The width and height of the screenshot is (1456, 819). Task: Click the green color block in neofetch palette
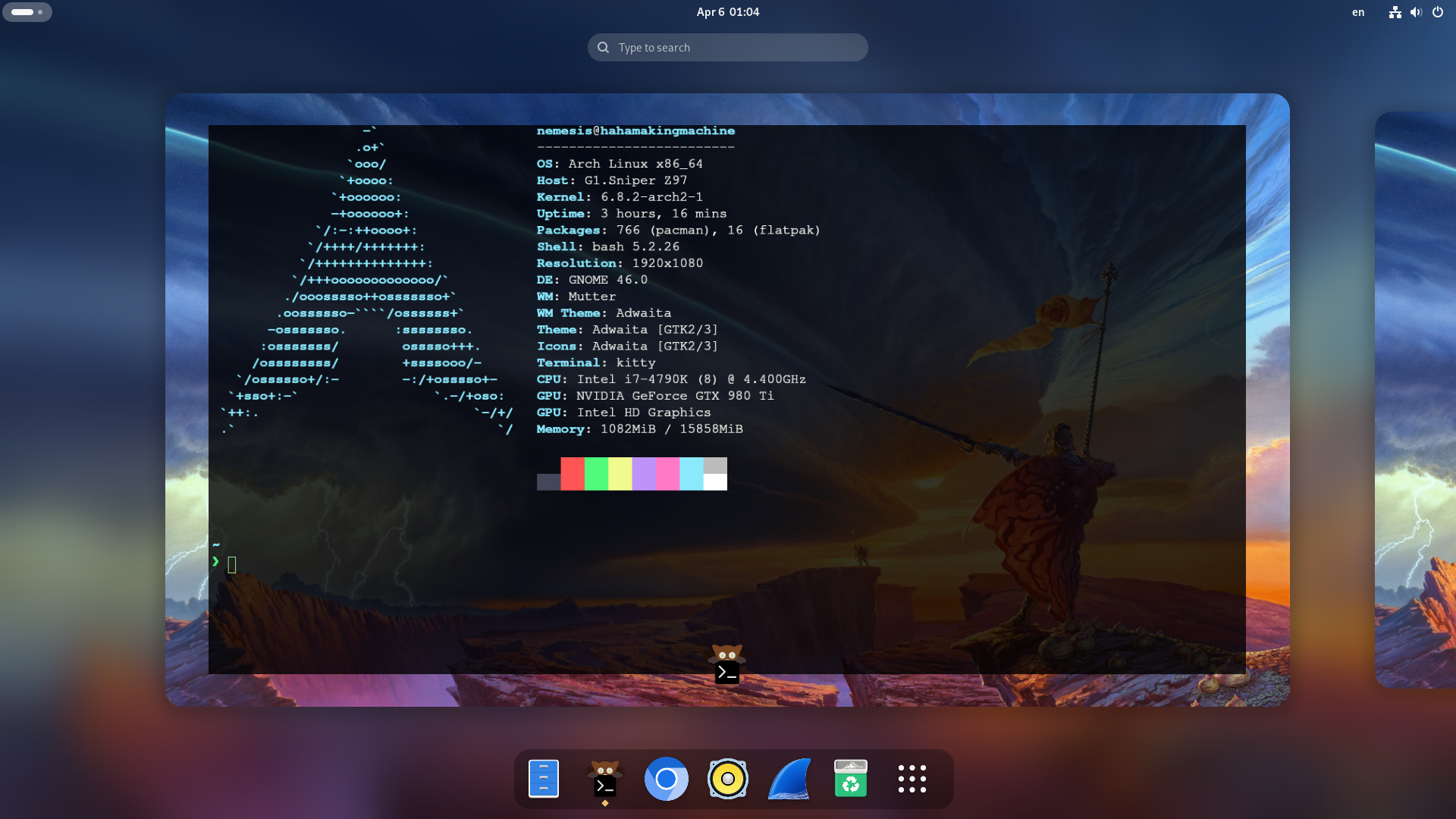596,474
